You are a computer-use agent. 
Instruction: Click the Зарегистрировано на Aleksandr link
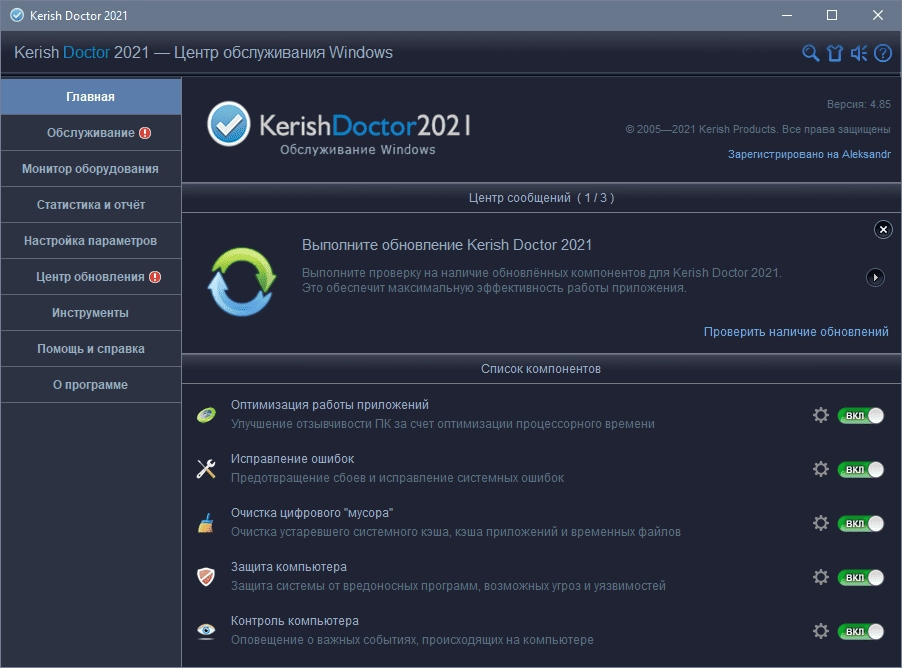(809, 154)
